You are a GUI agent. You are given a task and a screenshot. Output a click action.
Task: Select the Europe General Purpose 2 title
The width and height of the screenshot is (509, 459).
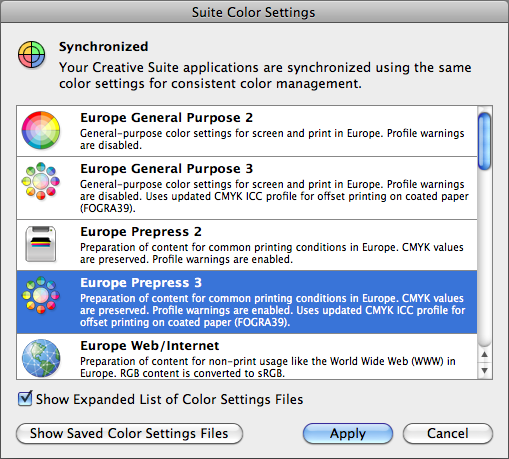pyautogui.click(x=167, y=118)
